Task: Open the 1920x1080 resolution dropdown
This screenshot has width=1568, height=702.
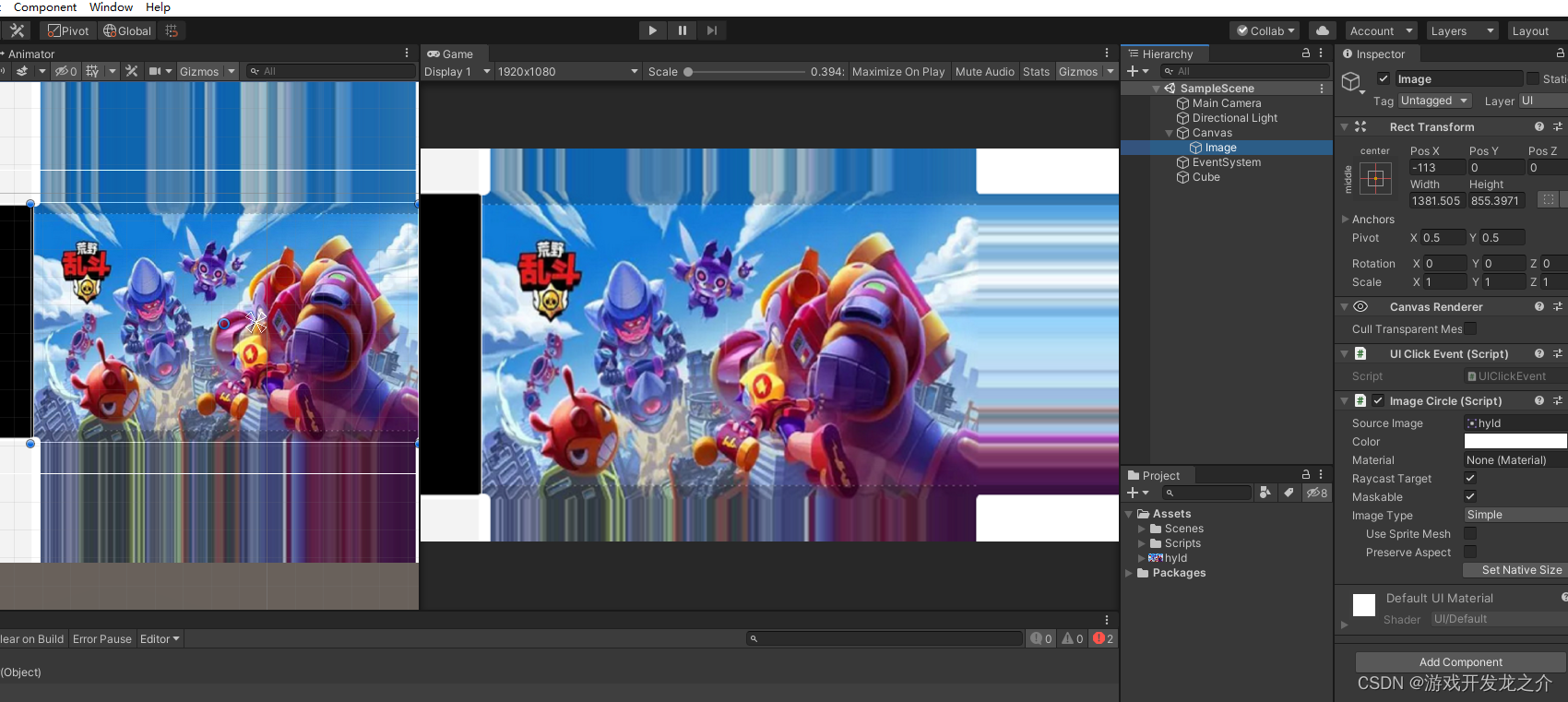Action: pos(567,71)
